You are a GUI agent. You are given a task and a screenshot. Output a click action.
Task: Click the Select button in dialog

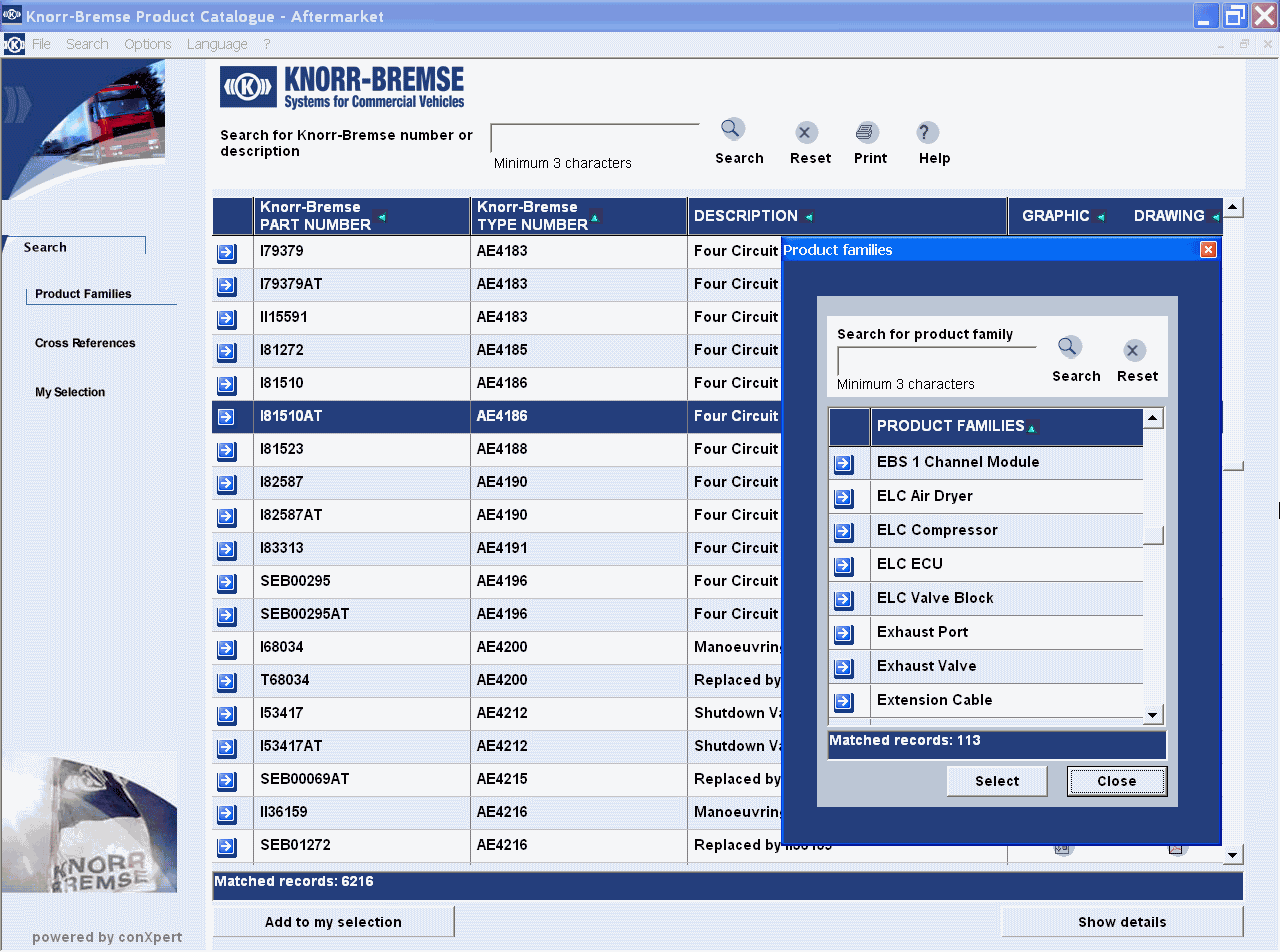pos(997,781)
